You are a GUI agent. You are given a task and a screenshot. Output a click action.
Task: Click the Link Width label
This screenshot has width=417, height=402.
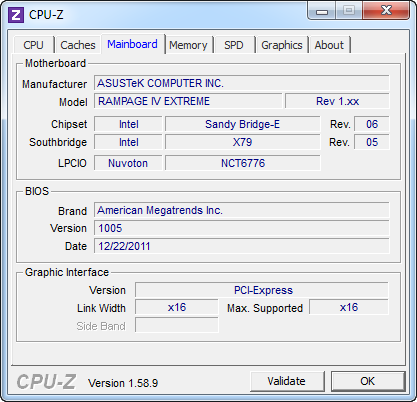pyautogui.click(x=101, y=308)
